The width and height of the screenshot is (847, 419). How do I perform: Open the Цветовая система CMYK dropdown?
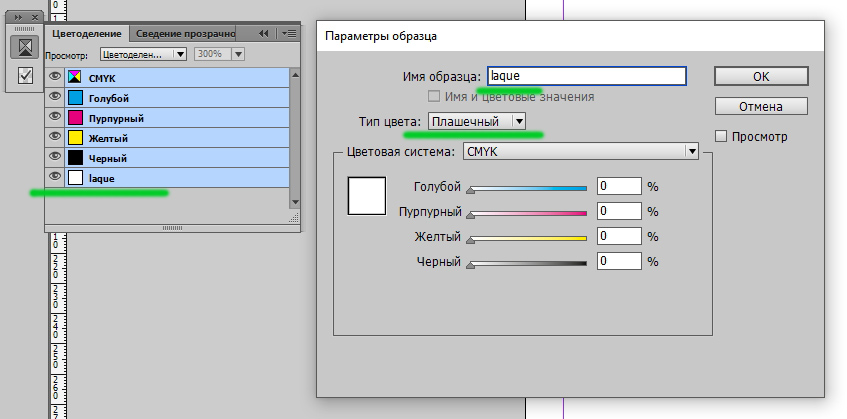(581, 152)
